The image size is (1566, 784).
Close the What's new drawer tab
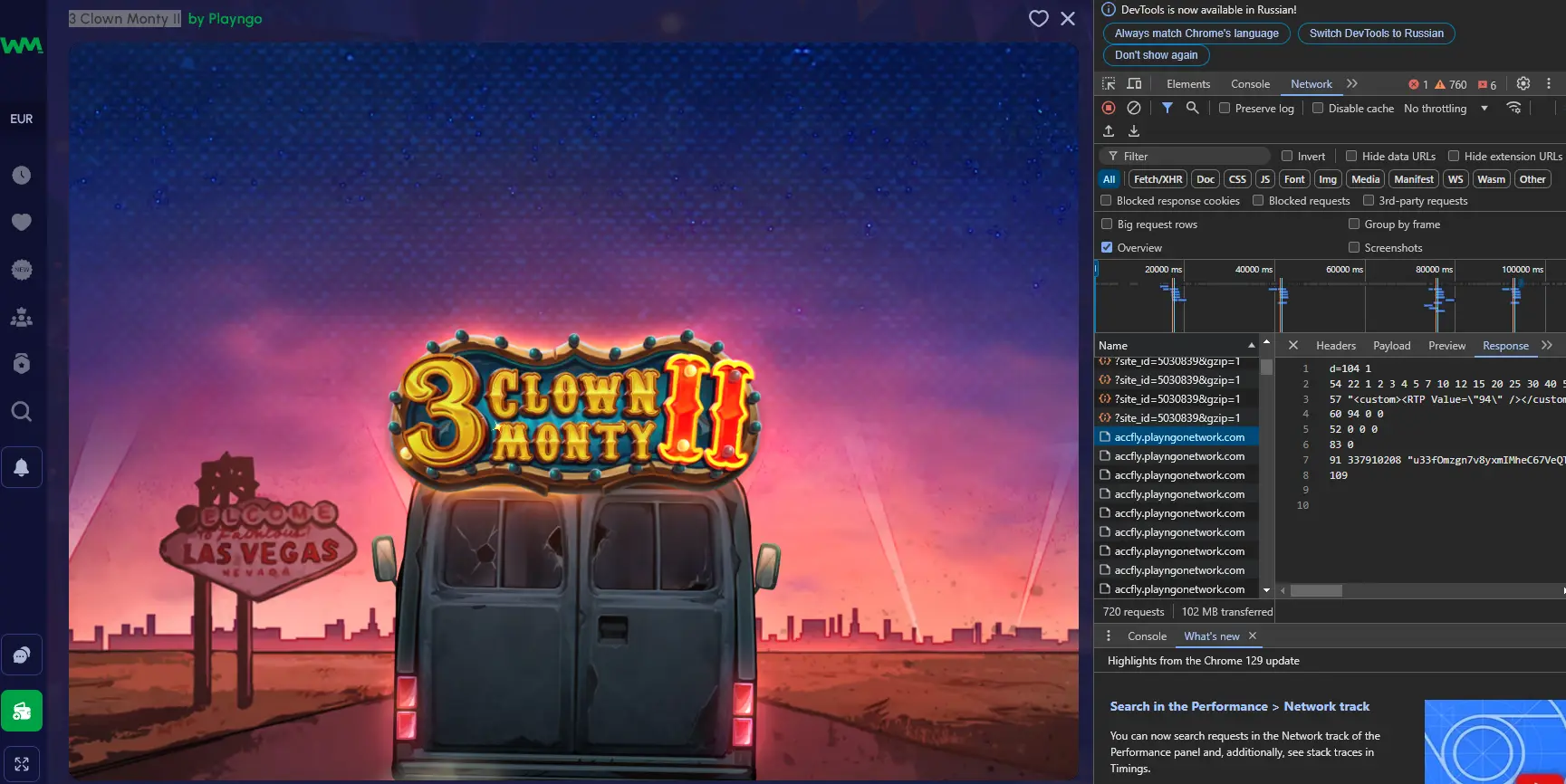(x=1253, y=636)
